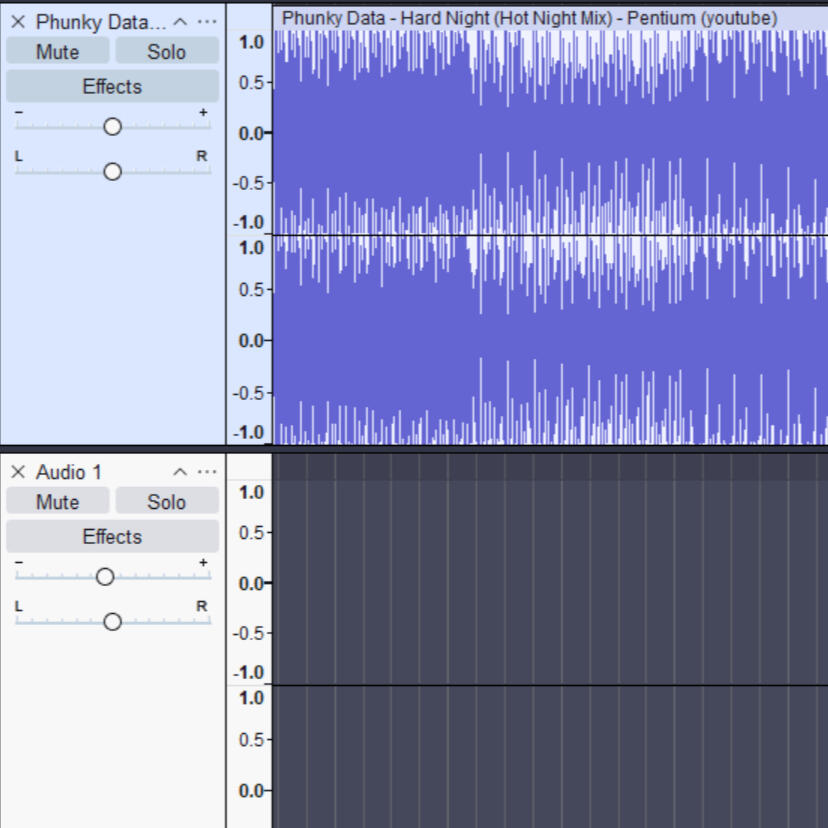828x828 pixels.
Task: Click the Audio 1 gain slider knob
Action: (105, 577)
